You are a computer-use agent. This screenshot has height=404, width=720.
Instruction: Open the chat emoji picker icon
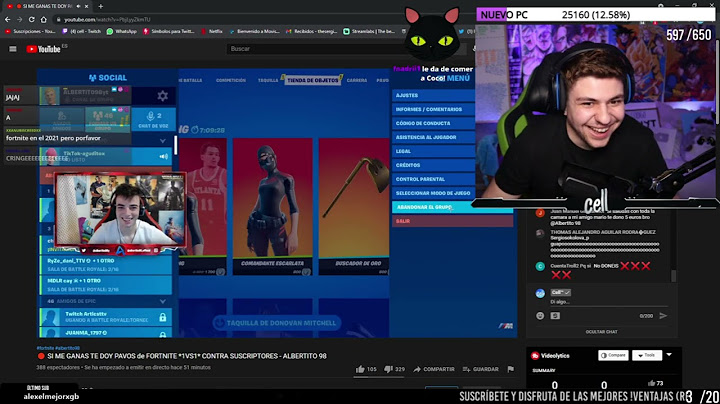540,316
